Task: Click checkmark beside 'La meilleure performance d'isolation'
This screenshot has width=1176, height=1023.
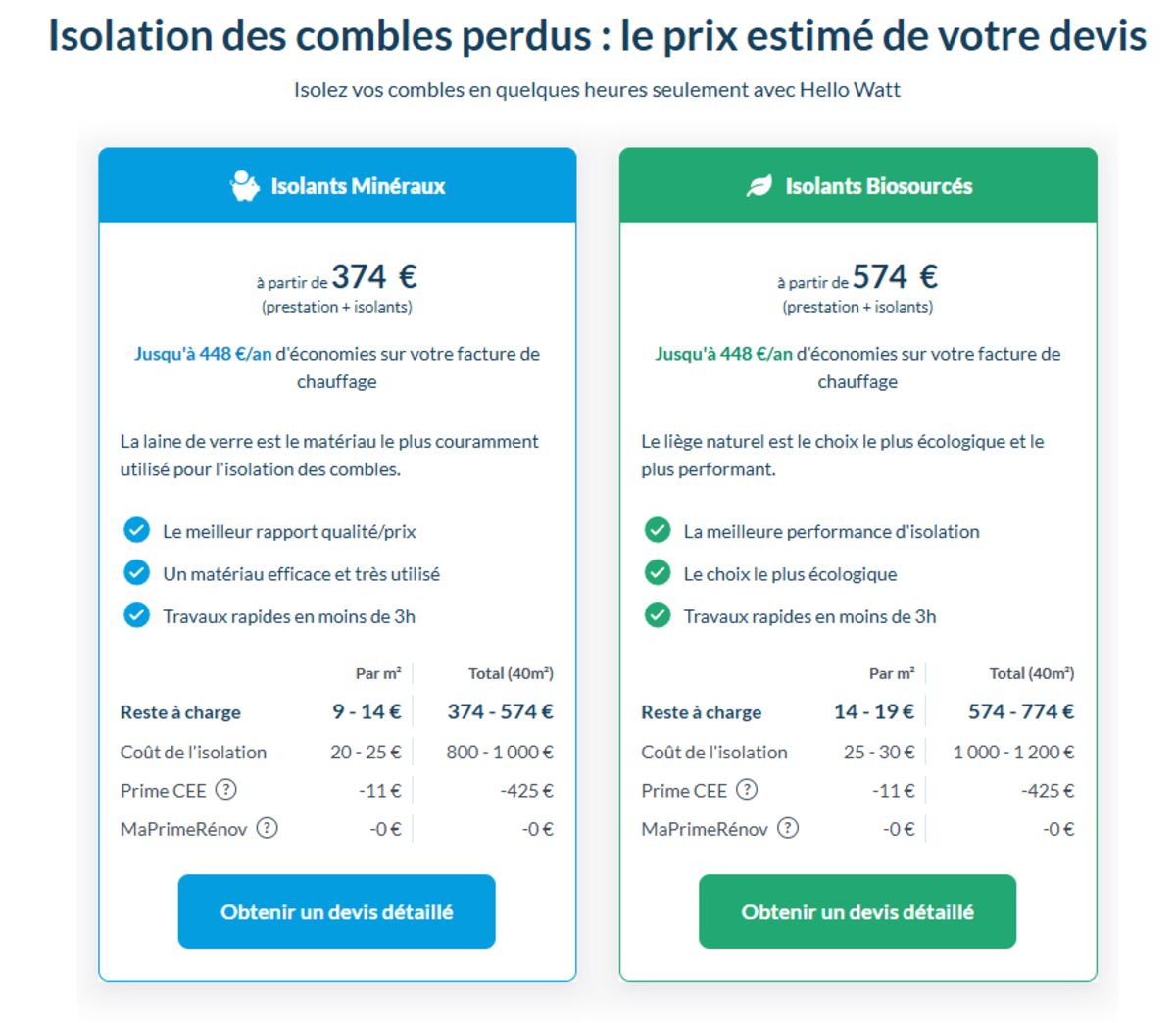Action: tap(658, 530)
